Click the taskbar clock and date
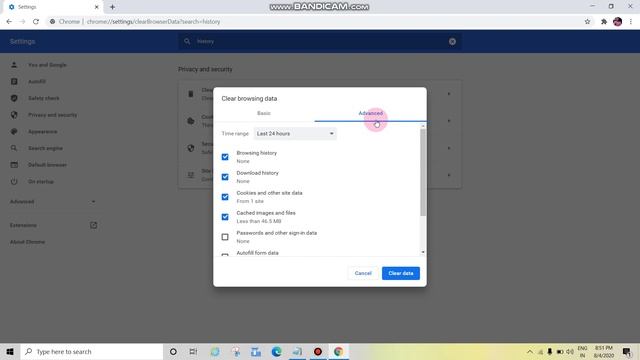This screenshot has height=360, width=640. tap(604, 351)
